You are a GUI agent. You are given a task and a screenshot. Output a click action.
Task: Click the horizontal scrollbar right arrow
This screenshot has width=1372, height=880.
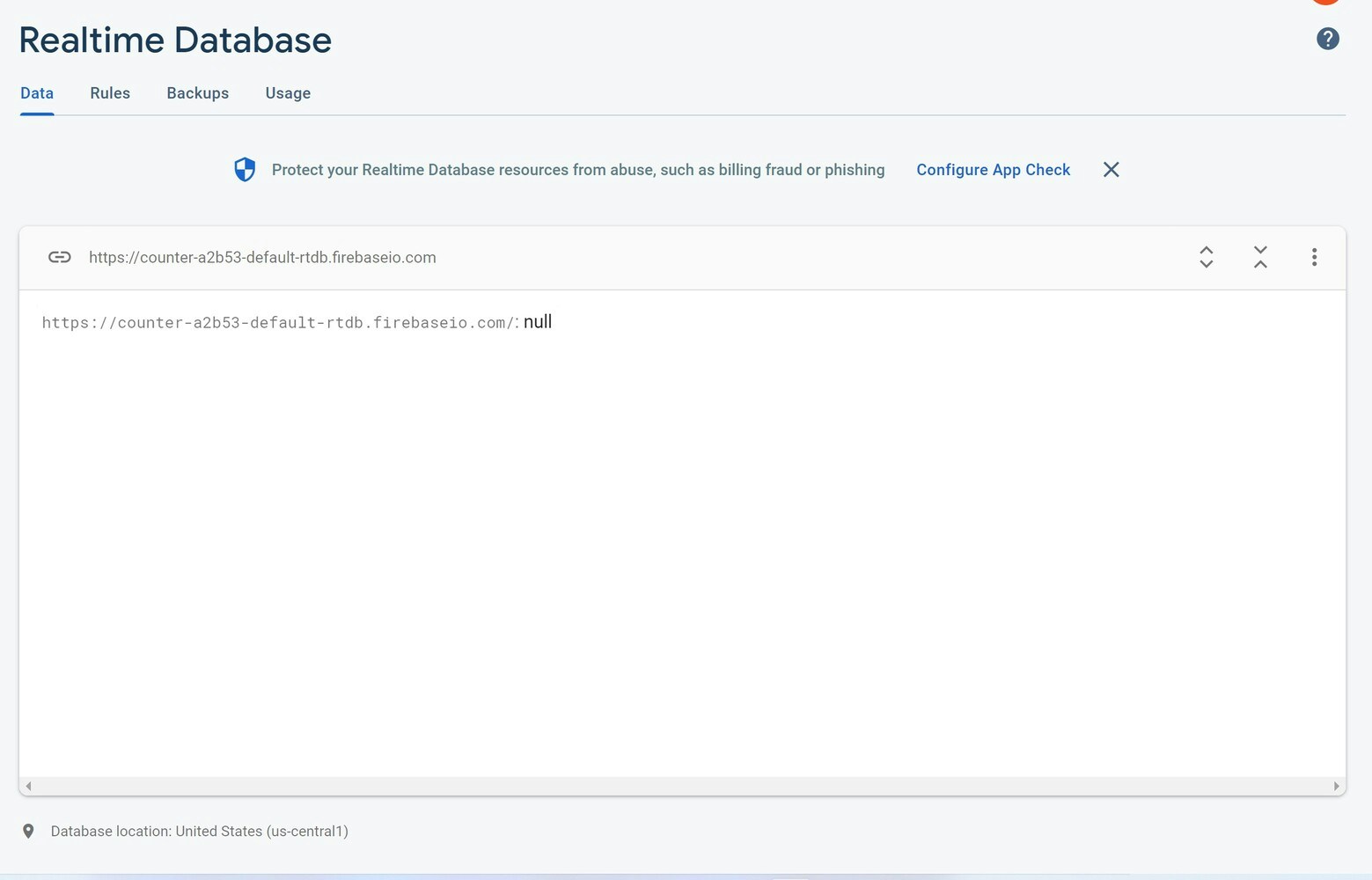tap(1336, 786)
